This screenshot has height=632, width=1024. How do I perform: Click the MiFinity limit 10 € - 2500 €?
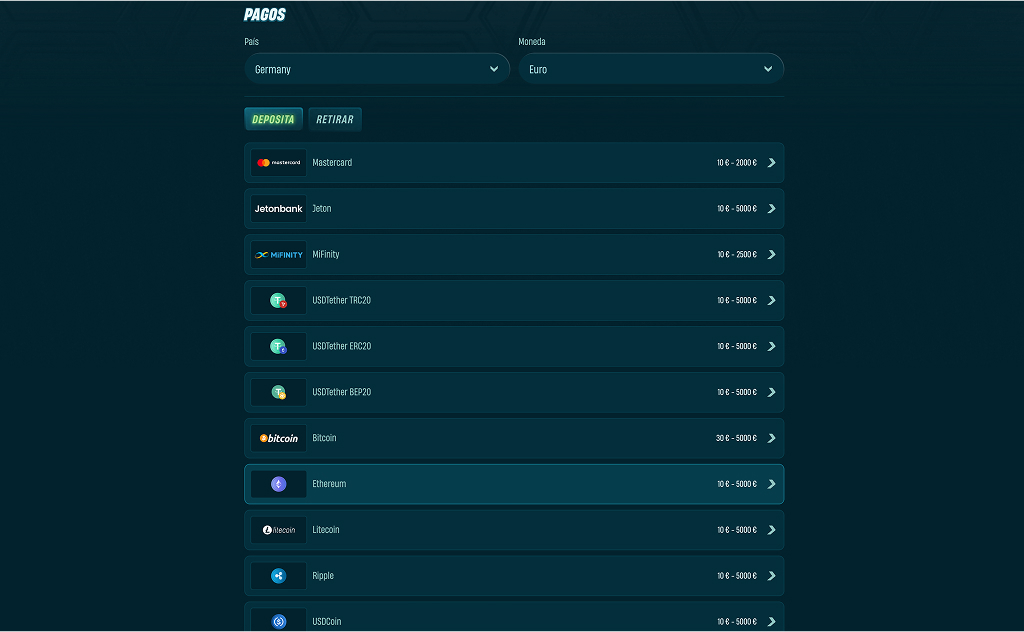click(737, 255)
